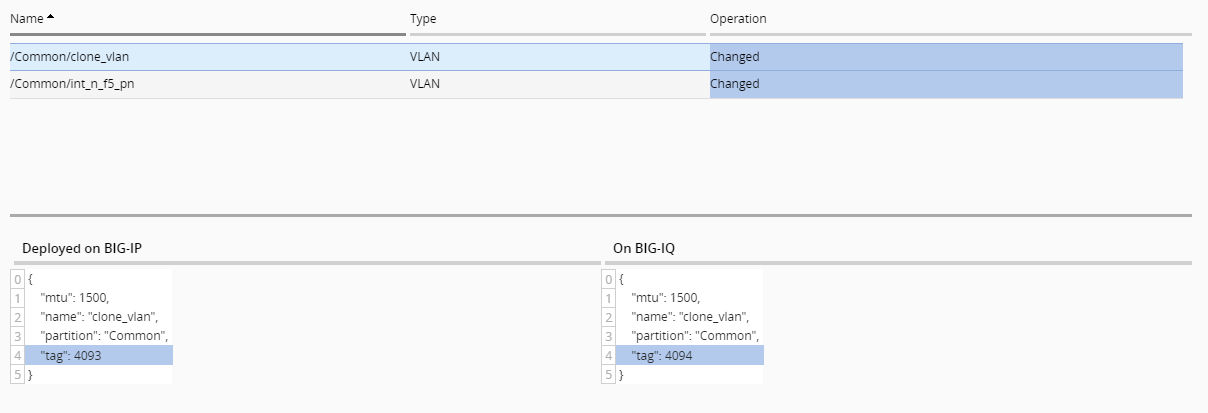Click the "On BIG-IQ" pane heading
The height and width of the screenshot is (413, 1208).
(x=644, y=248)
